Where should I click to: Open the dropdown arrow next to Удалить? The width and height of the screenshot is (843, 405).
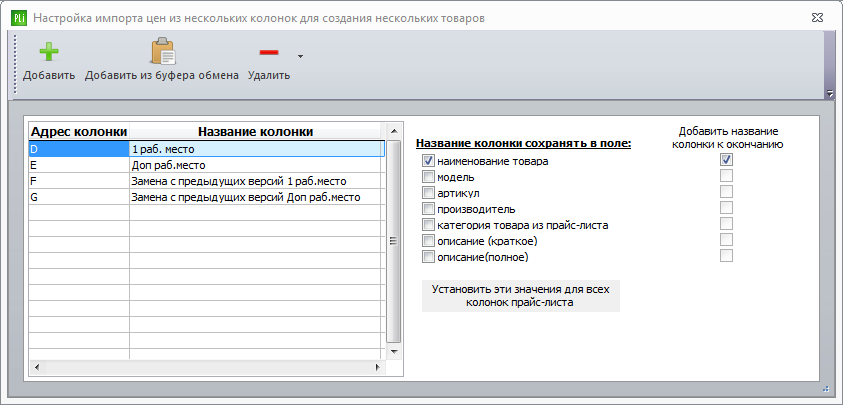point(301,56)
